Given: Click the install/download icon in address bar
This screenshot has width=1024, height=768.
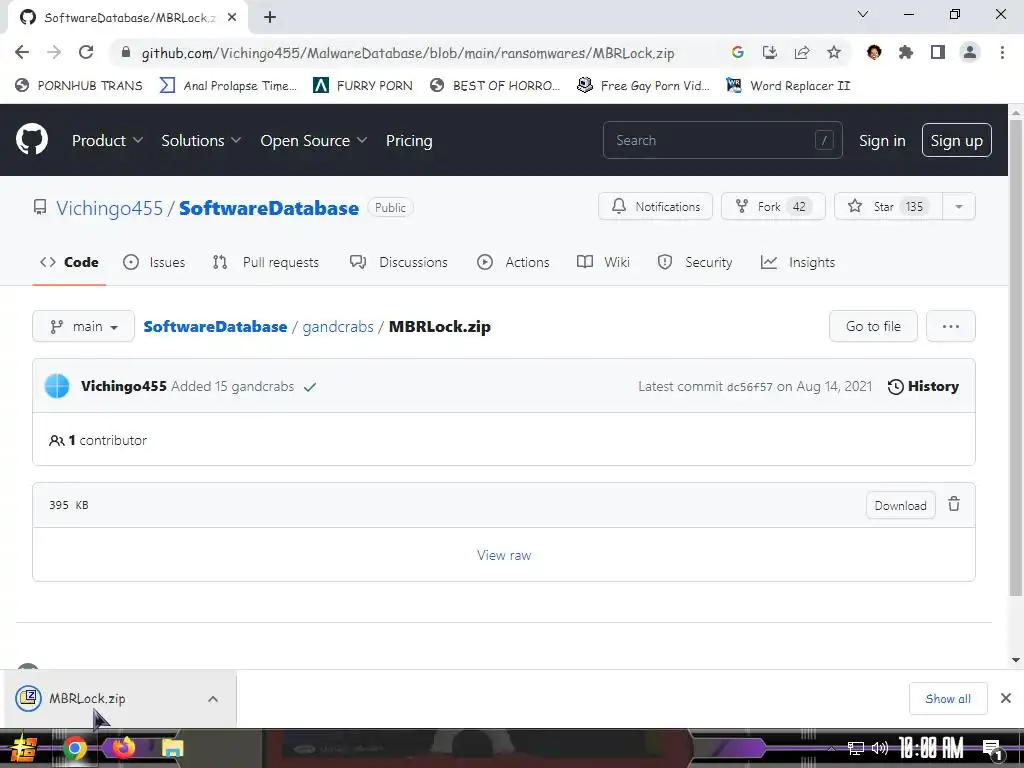Looking at the screenshot, I should point(770,52).
